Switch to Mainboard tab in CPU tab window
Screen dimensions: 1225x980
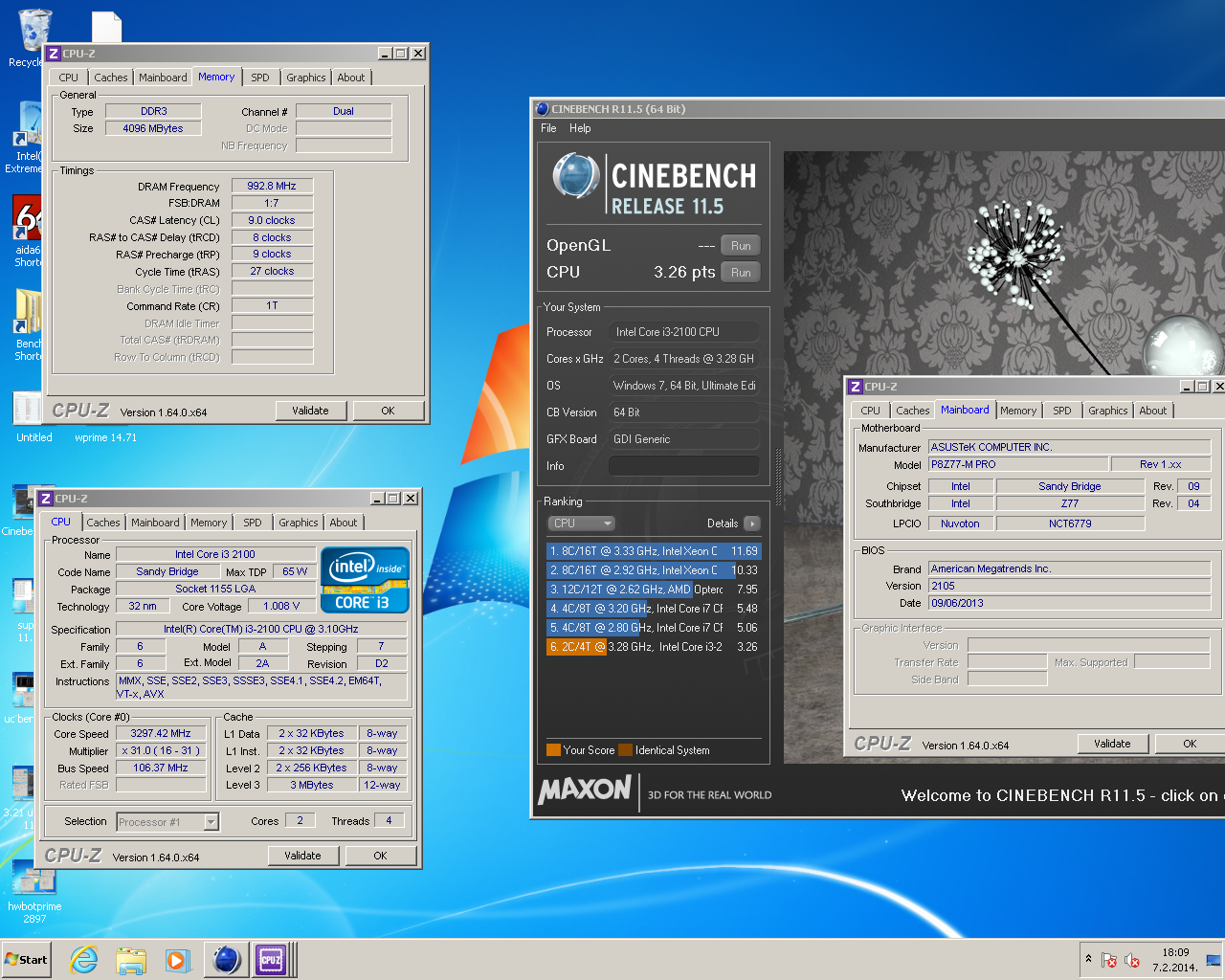(x=155, y=523)
